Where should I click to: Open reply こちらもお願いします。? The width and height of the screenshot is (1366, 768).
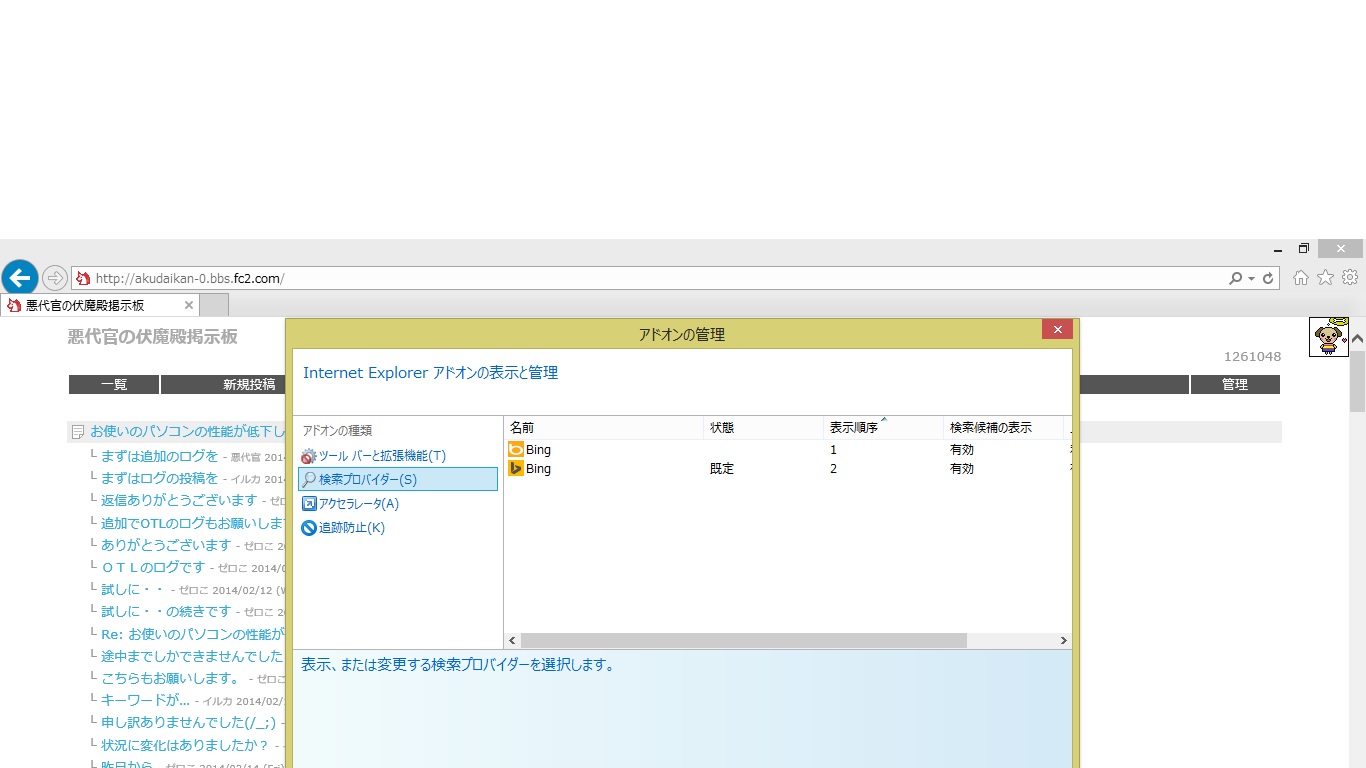171,678
